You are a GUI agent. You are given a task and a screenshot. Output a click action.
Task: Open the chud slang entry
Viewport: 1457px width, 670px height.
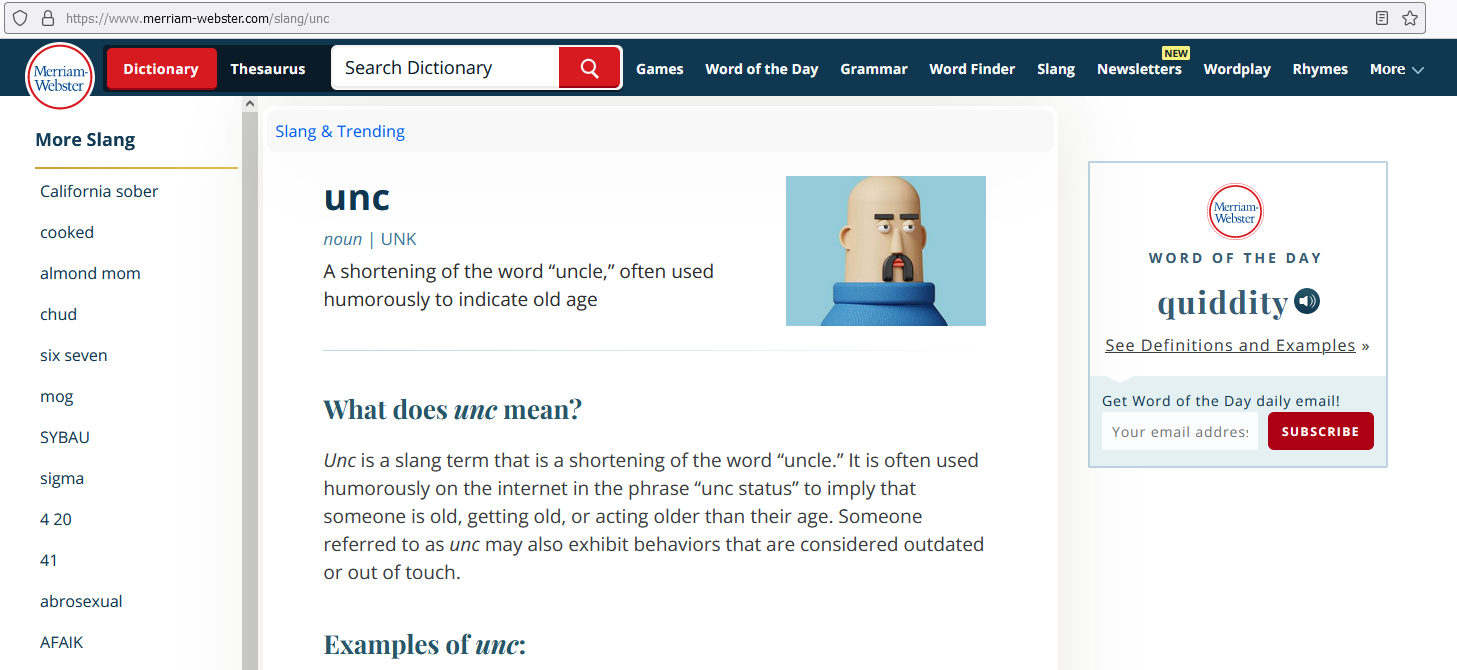pos(58,314)
